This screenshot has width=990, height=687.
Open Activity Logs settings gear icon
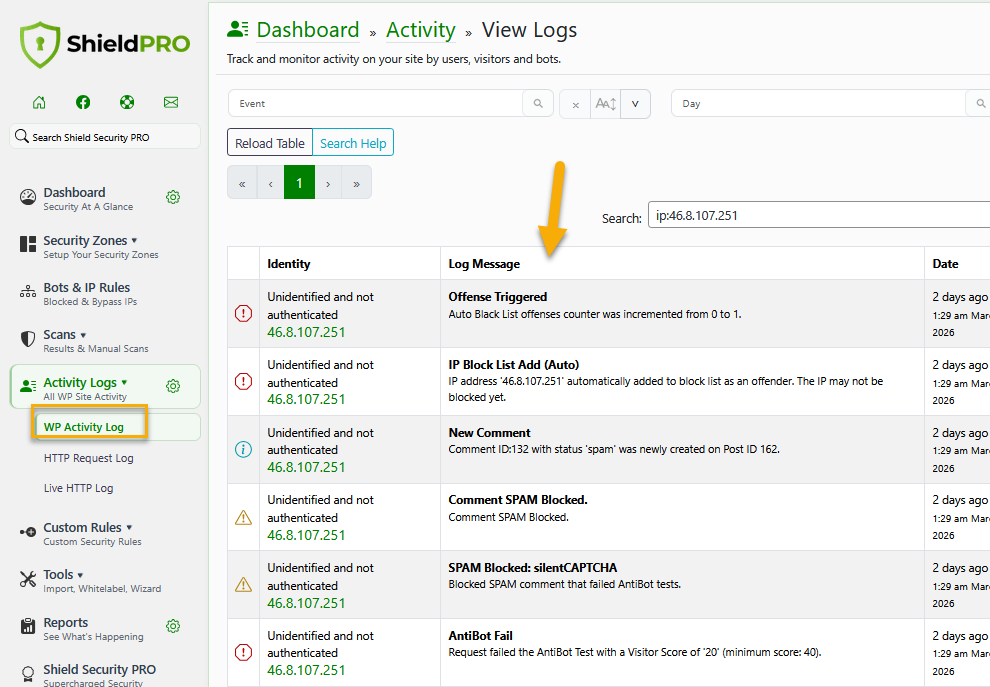(173, 386)
